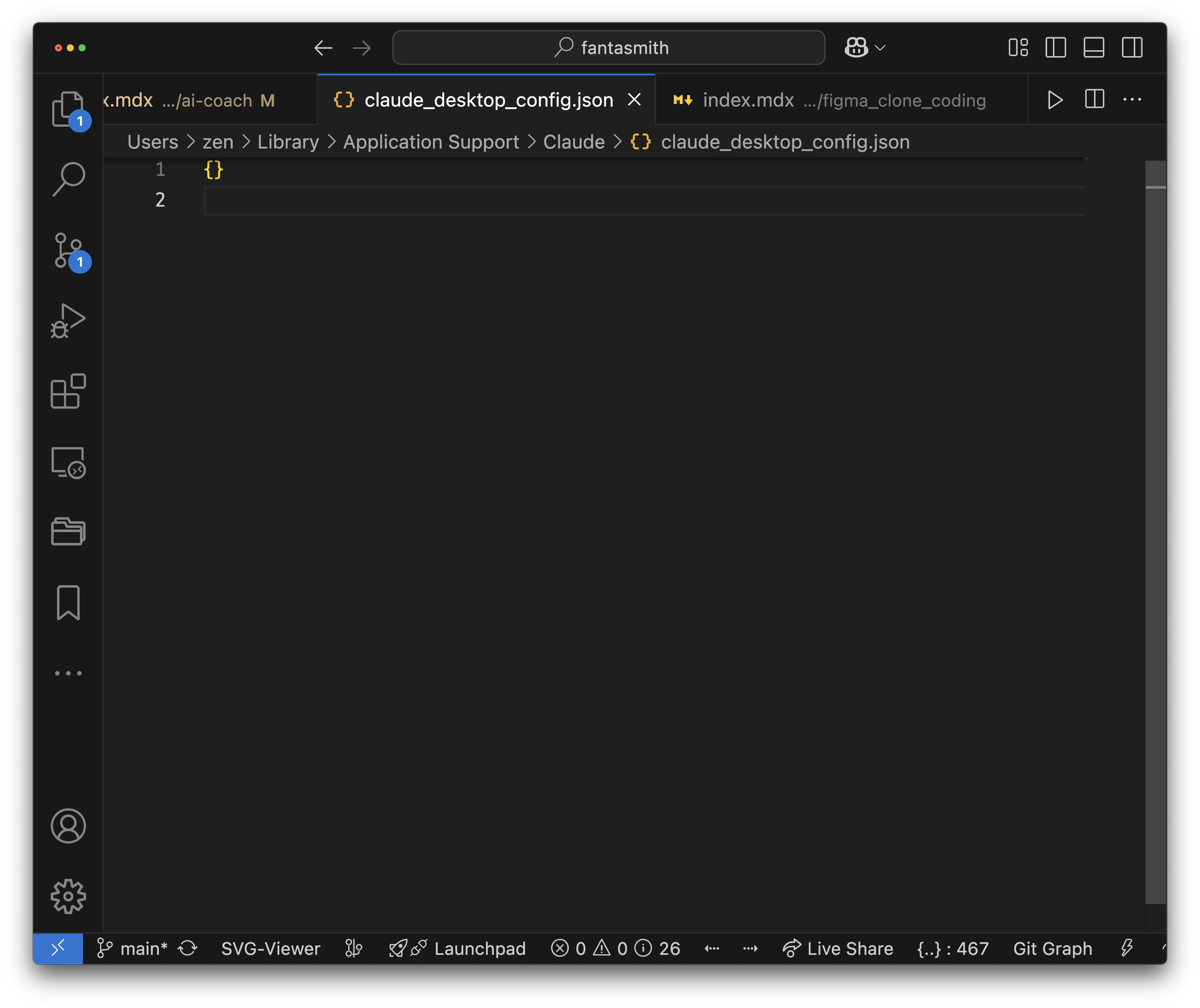The width and height of the screenshot is (1200, 1008).
Task: Go back in navigation history
Action: (323, 48)
